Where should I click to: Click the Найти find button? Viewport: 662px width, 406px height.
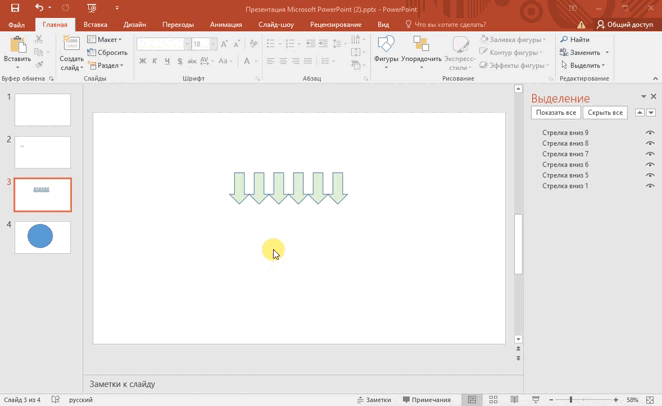click(575, 39)
